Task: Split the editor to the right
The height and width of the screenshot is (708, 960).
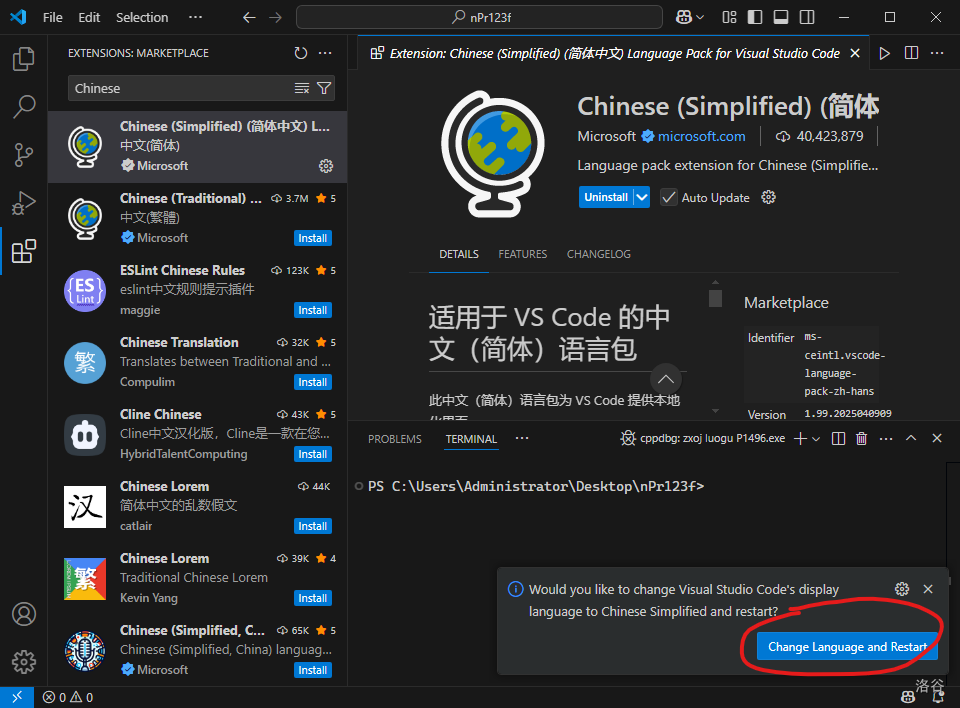Action: [x=911, y=53]
